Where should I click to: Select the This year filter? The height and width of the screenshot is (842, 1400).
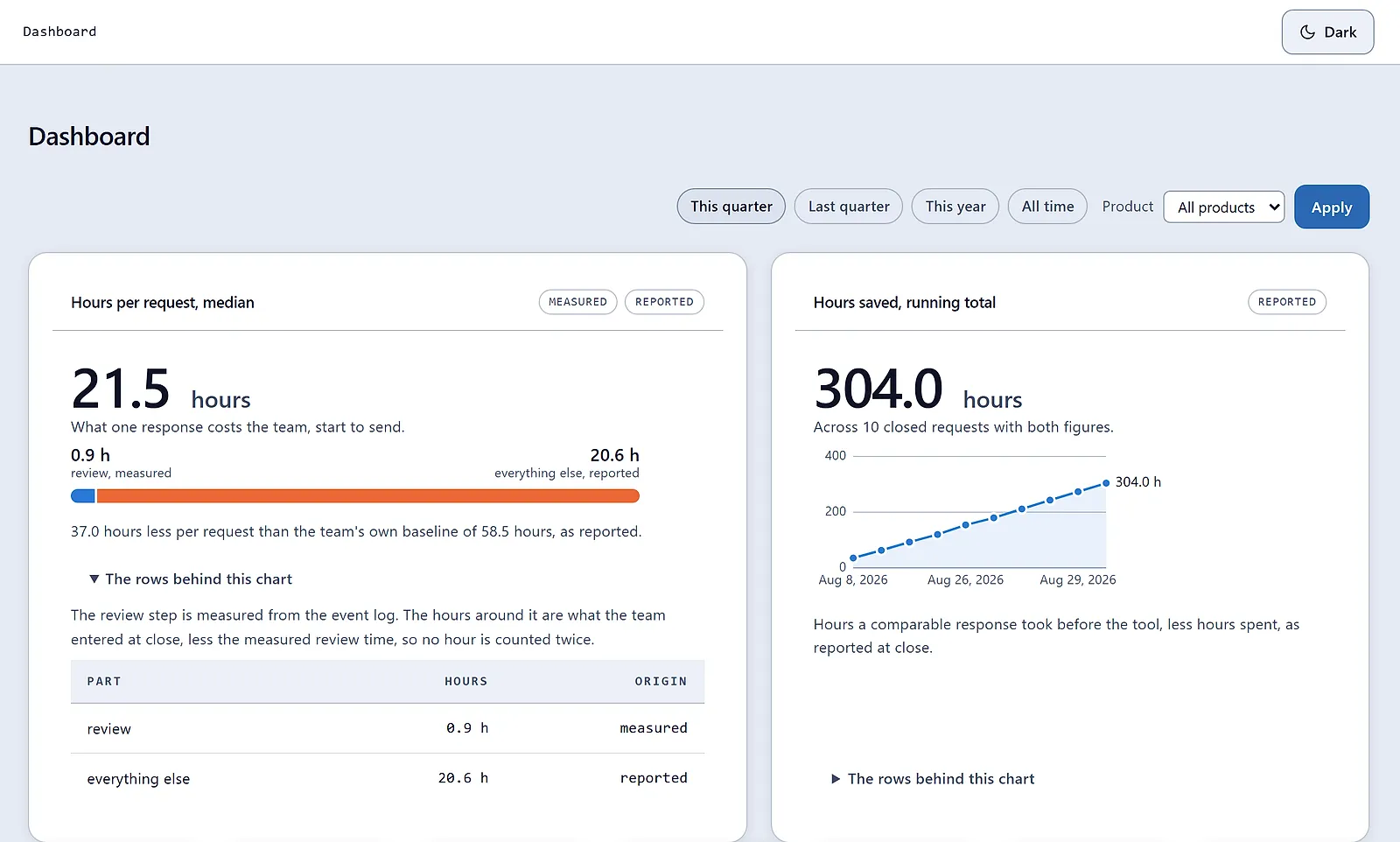tap(955, 207)
